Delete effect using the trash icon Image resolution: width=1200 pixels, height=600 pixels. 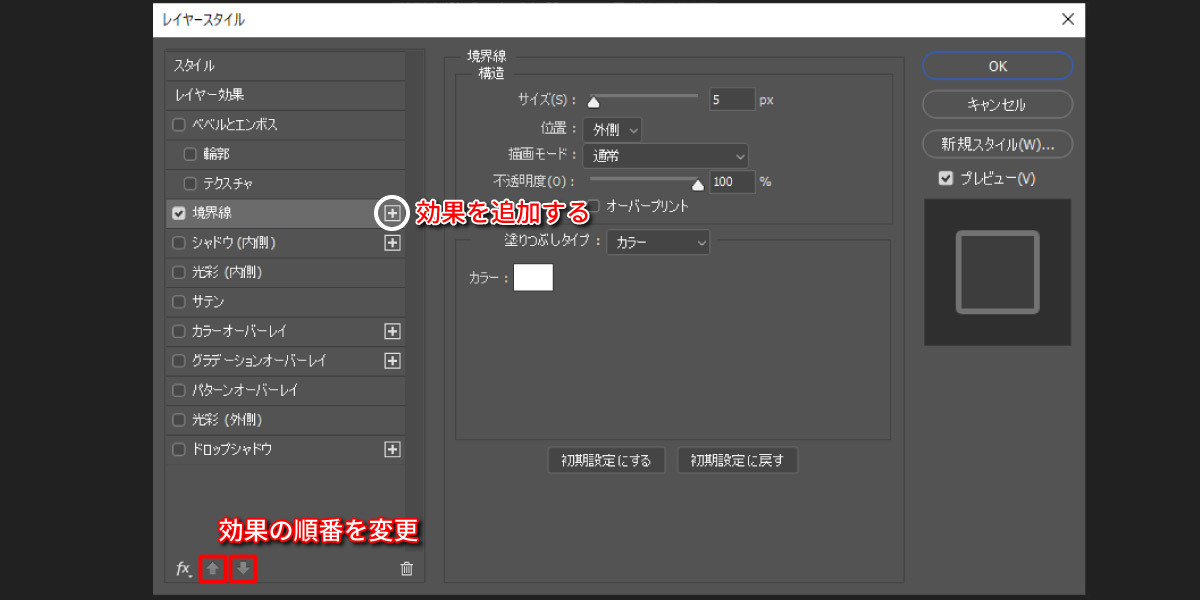tap(406, 569)
